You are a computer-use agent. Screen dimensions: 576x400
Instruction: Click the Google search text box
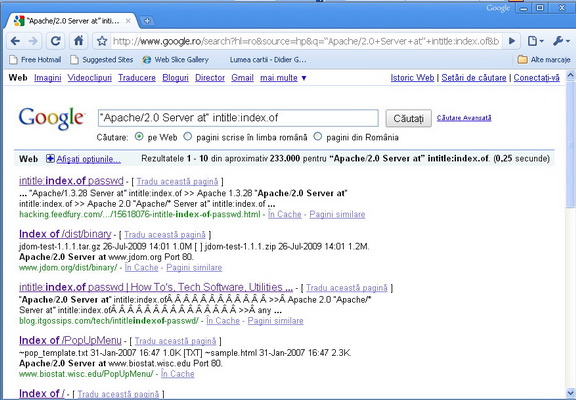click(238, 118)
